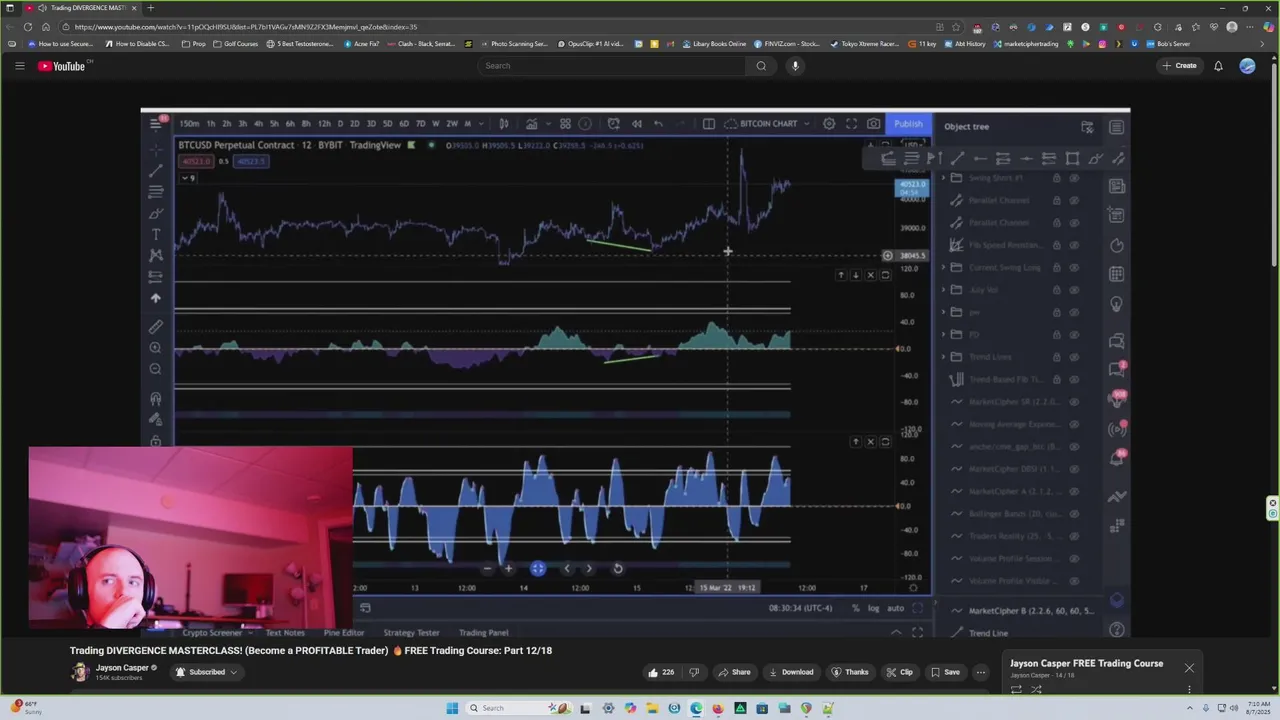
Task: Focus the YouTube search box
Action: (611, 66)
